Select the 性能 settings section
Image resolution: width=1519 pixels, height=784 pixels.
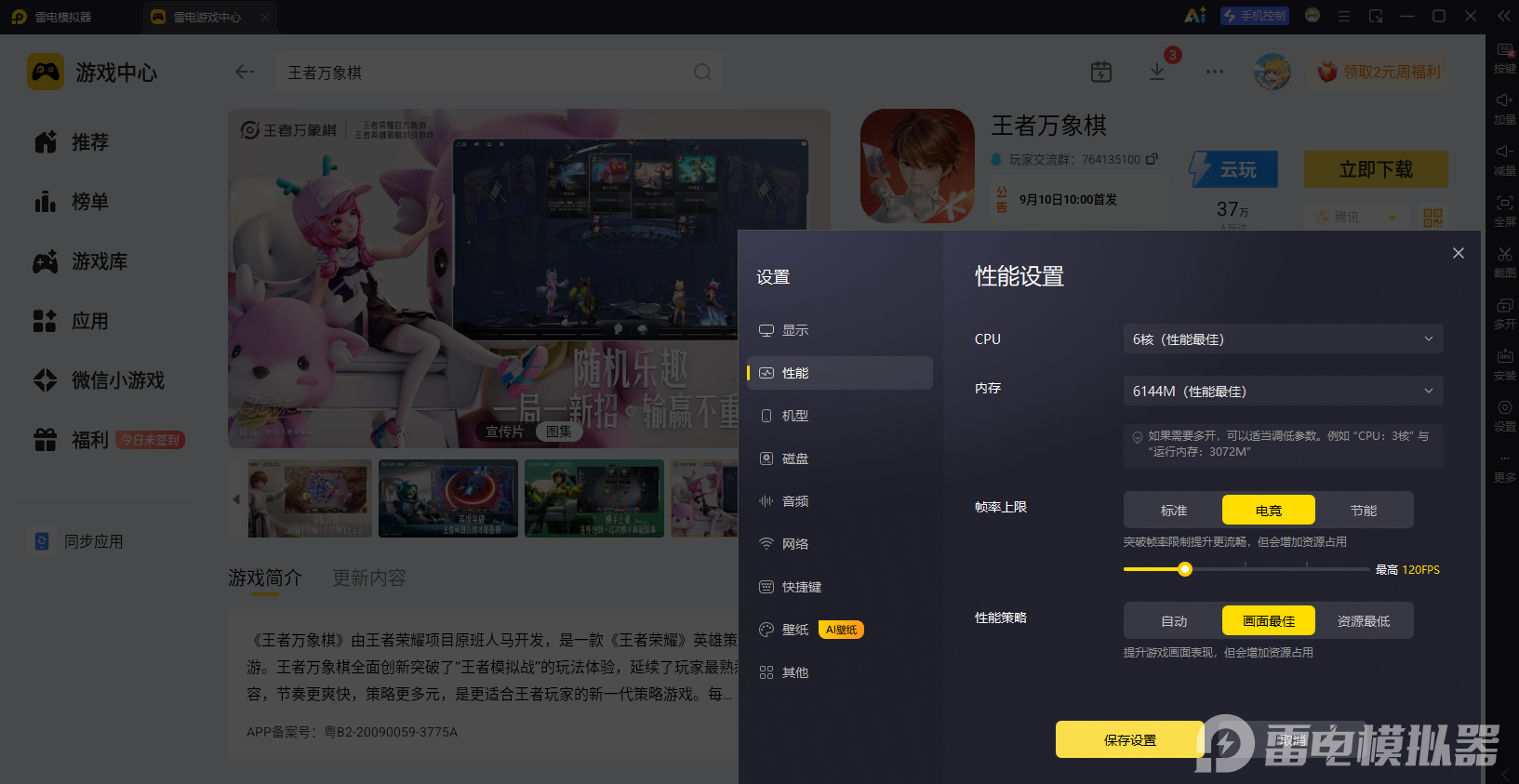coord(839,373)
